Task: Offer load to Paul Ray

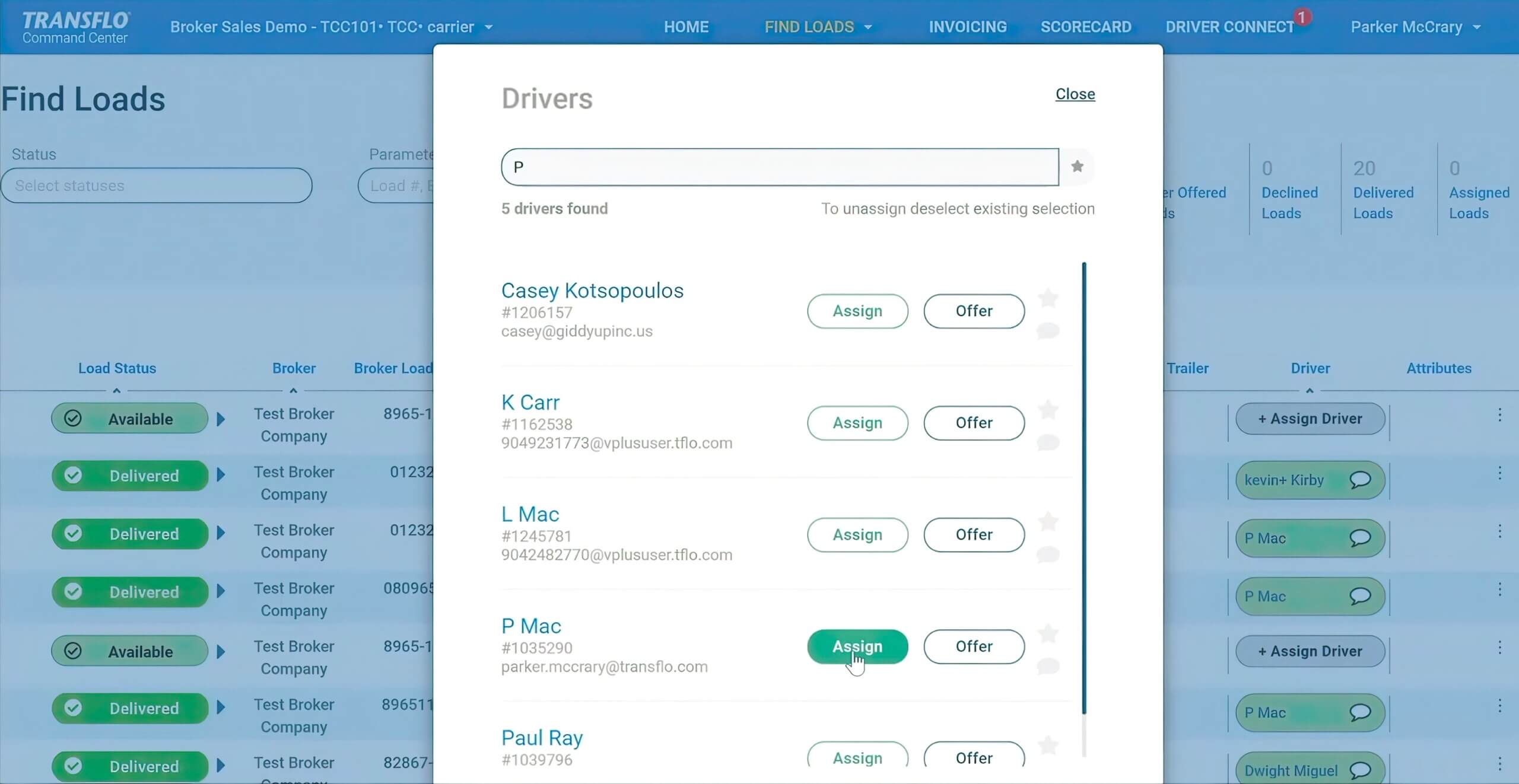Action: tap(974, 754)
